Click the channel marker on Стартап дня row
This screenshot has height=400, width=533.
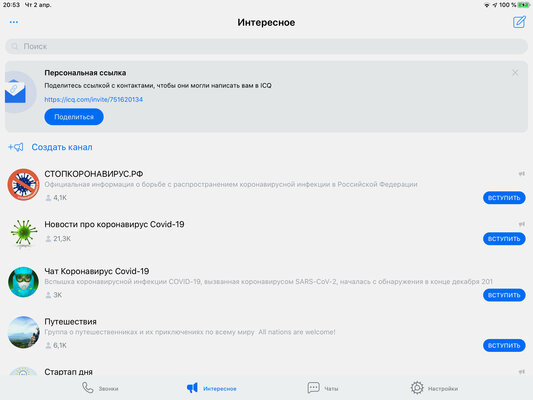521,372
